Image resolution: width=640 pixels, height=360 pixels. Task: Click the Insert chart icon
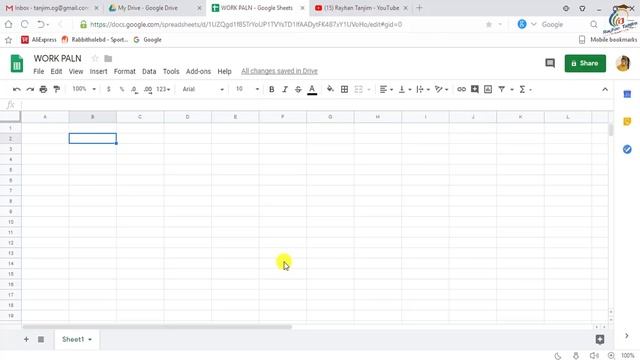point(488,89)
